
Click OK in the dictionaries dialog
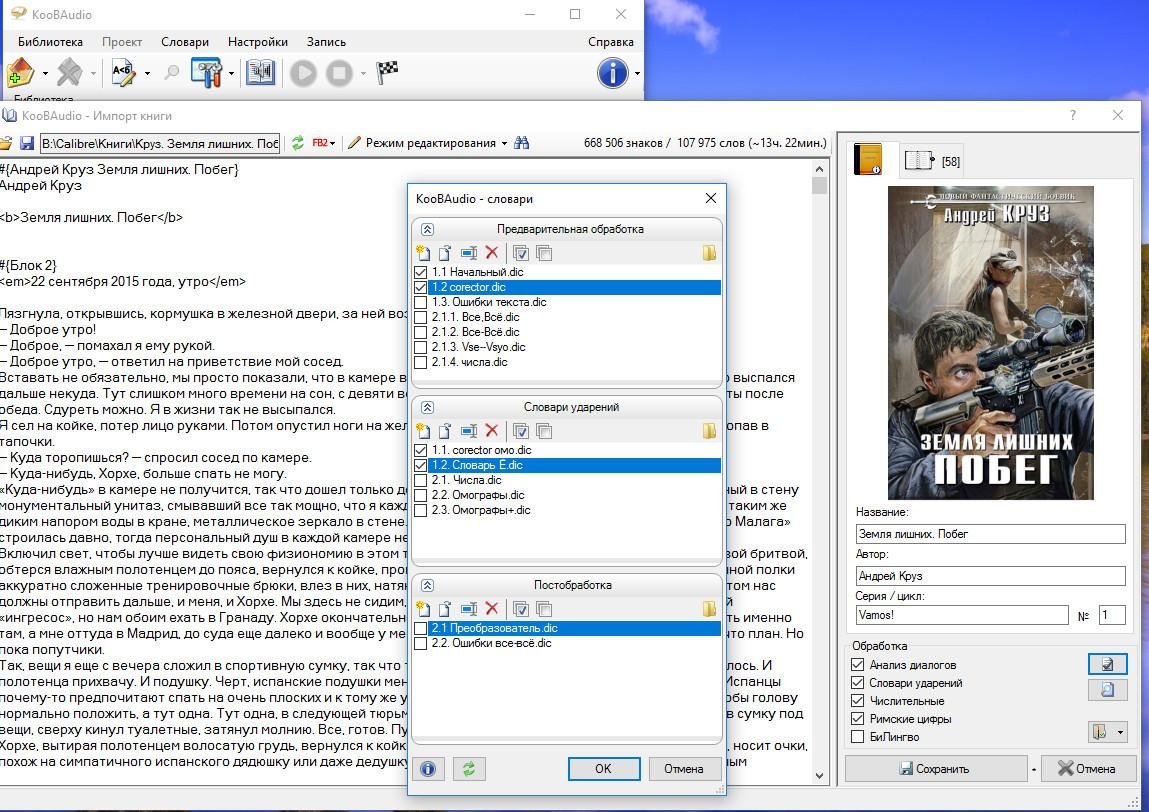(604, 769)
